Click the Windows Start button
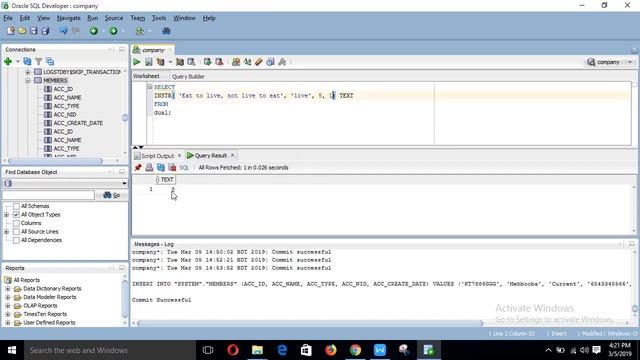640x360 pixels. [12, 350]
